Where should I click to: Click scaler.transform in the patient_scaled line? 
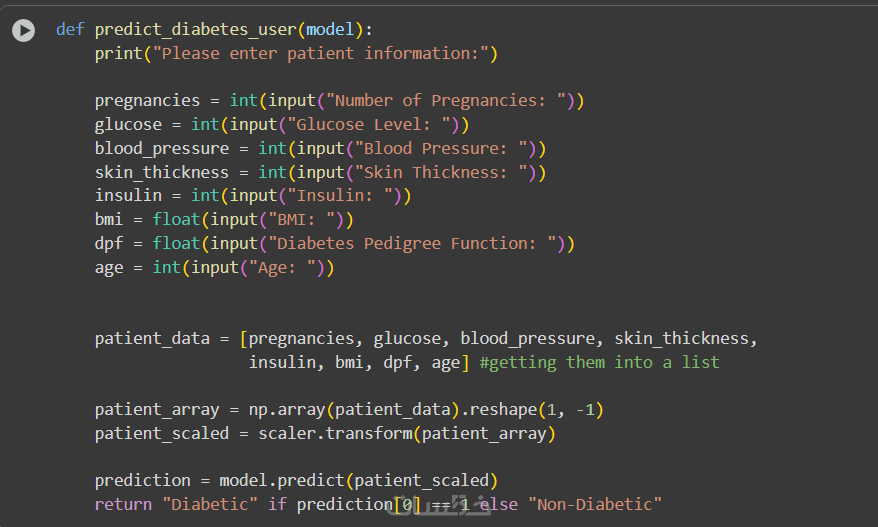tap(335, 433)
